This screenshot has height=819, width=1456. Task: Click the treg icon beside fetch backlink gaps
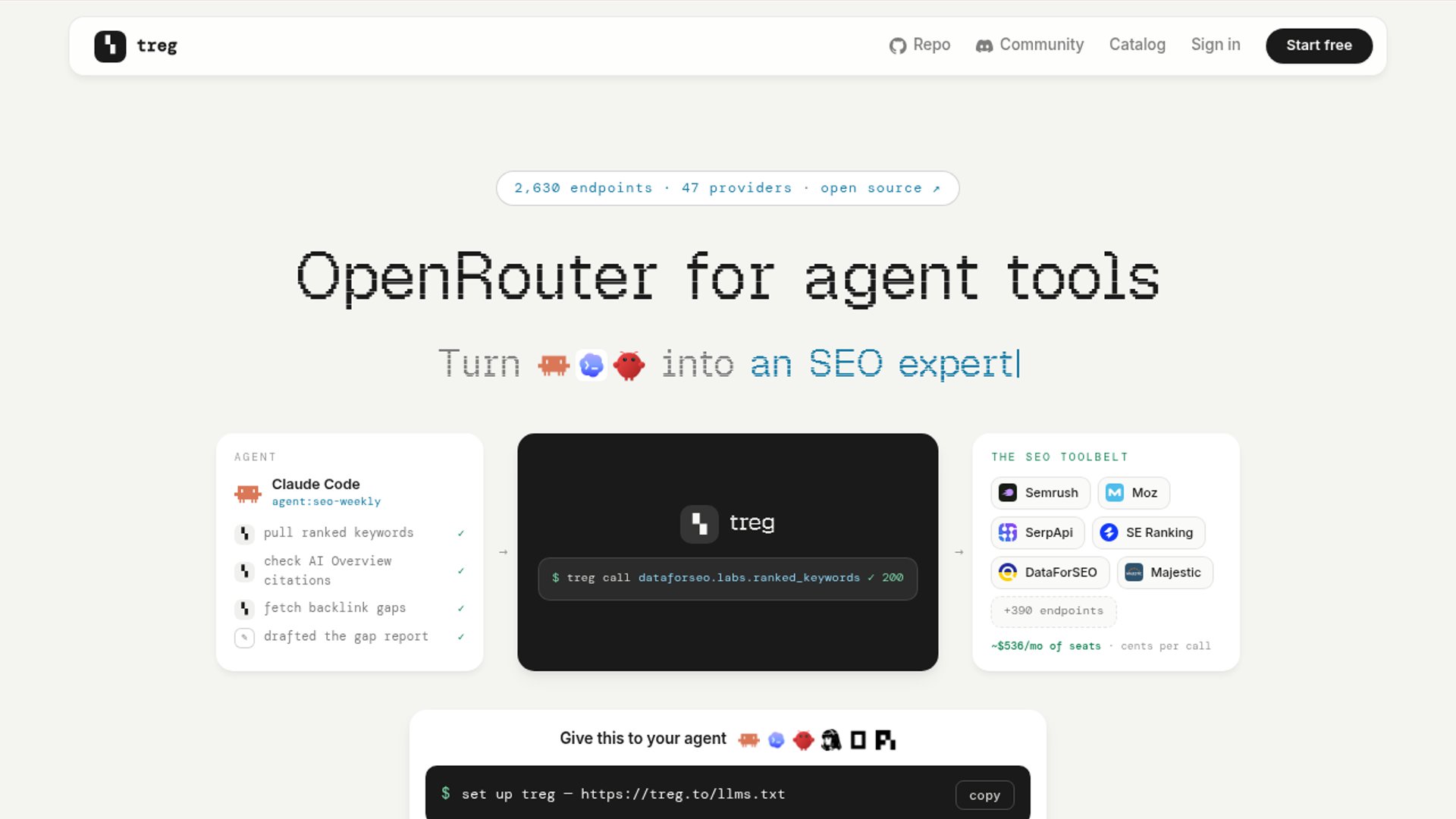[x=244, y=608]
